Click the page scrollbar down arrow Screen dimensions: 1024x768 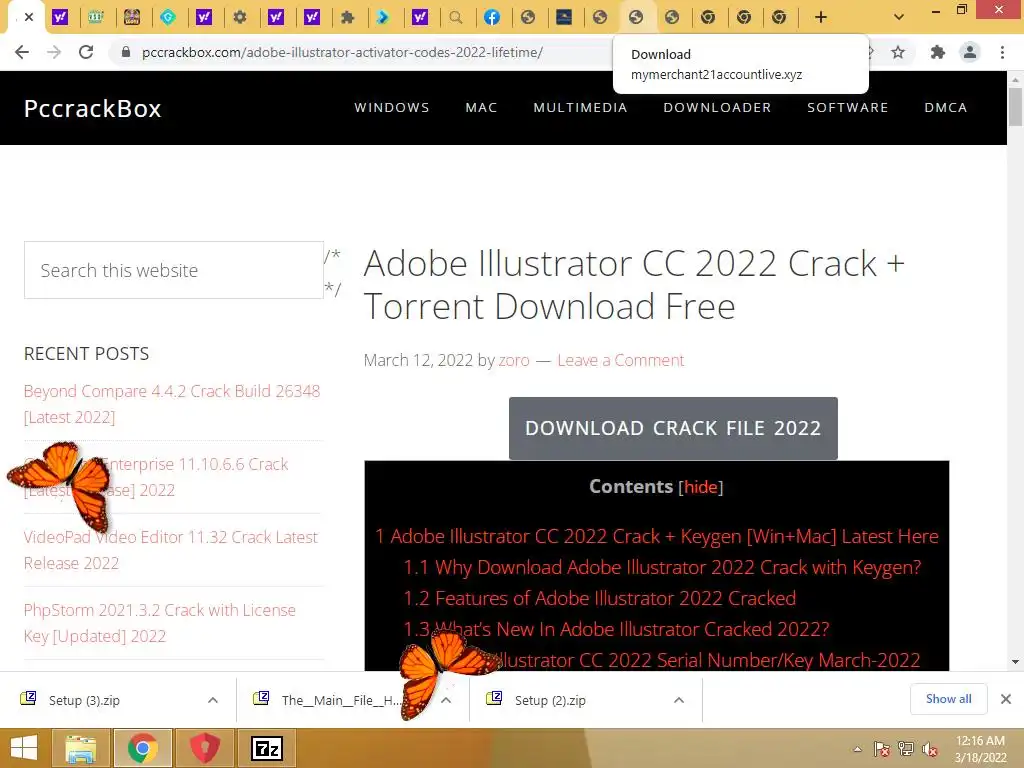tap(1015, 662)
